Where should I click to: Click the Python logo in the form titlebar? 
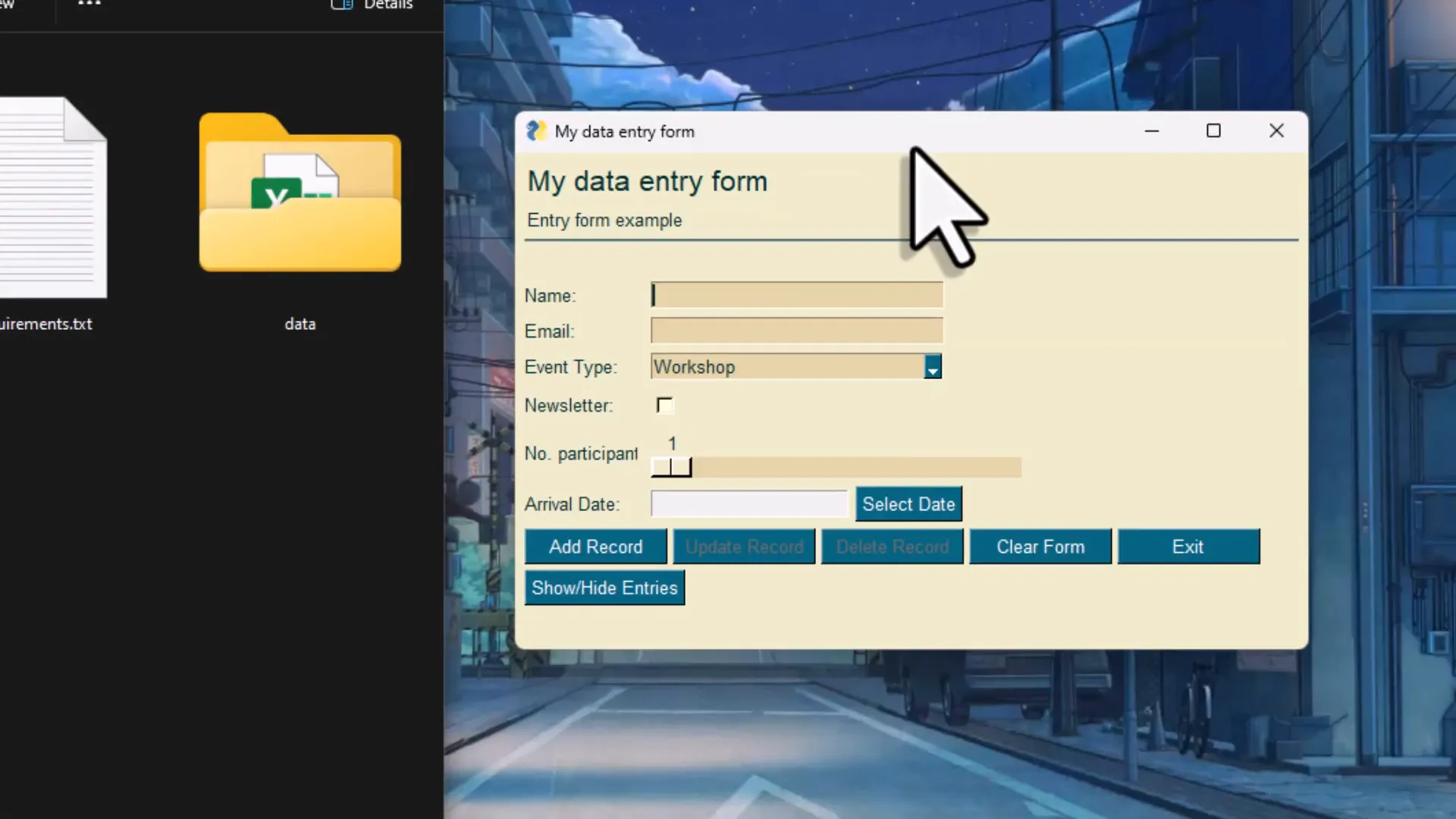pos(538,130)
